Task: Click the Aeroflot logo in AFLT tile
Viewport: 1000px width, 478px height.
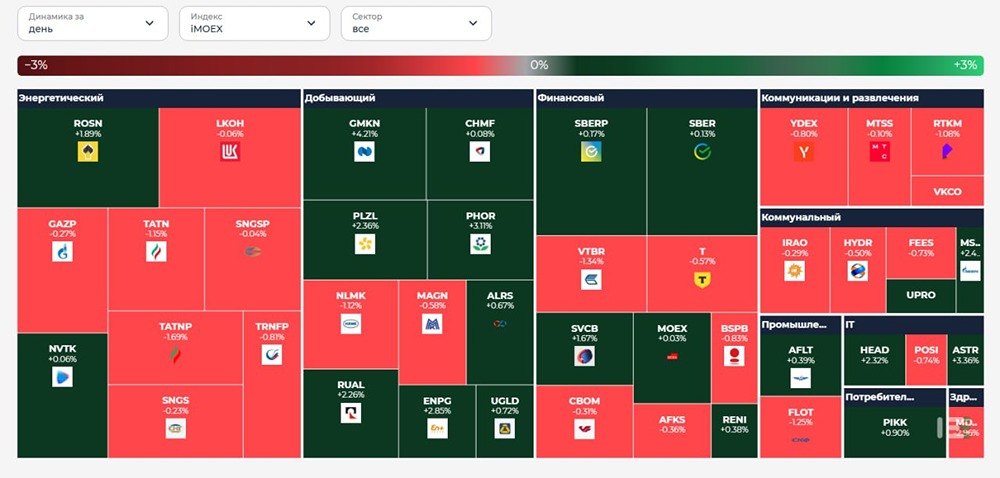Action: click(x=800, y=378)
